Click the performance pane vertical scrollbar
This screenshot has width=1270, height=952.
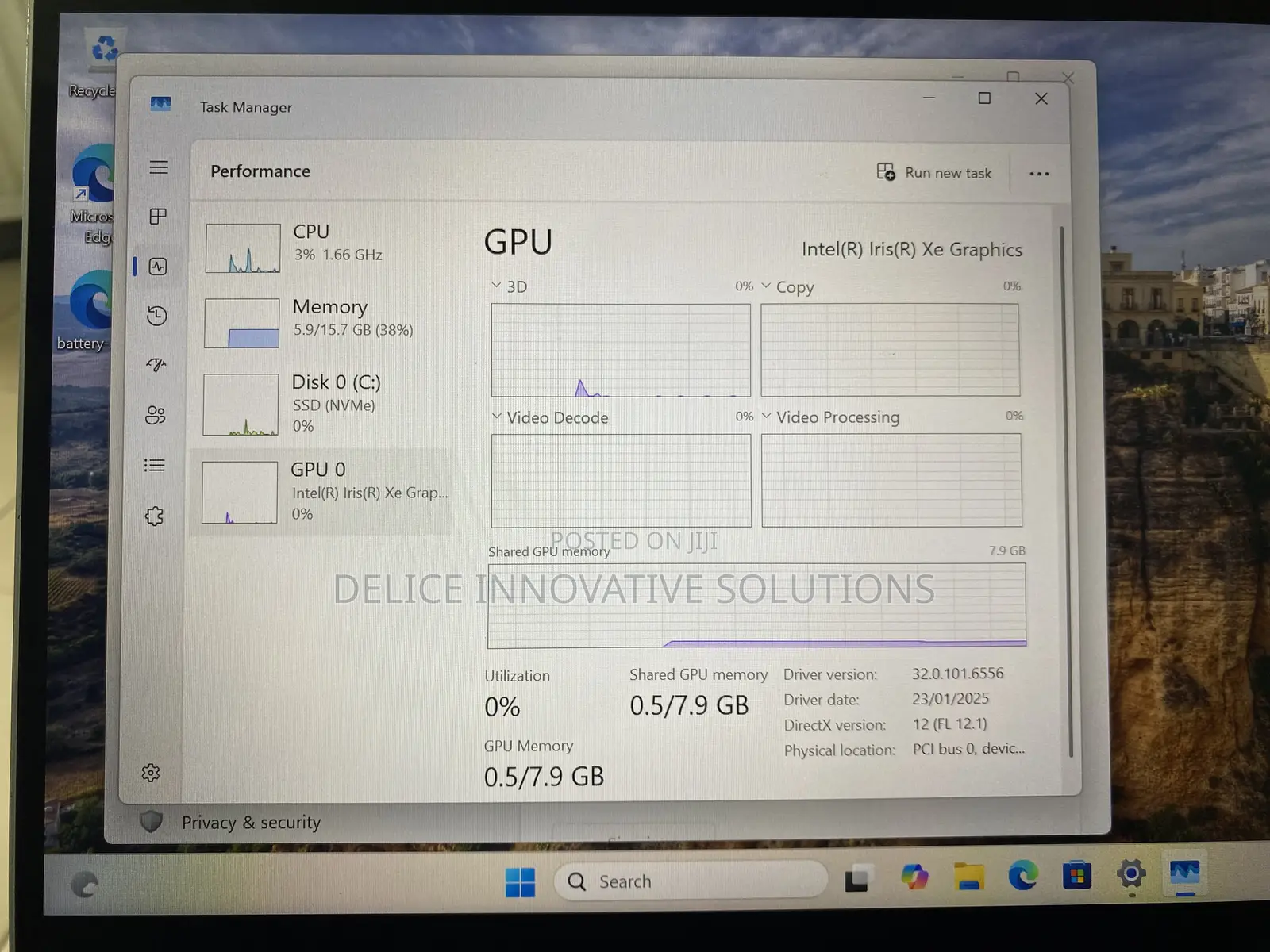click(x=1065, y=492)
